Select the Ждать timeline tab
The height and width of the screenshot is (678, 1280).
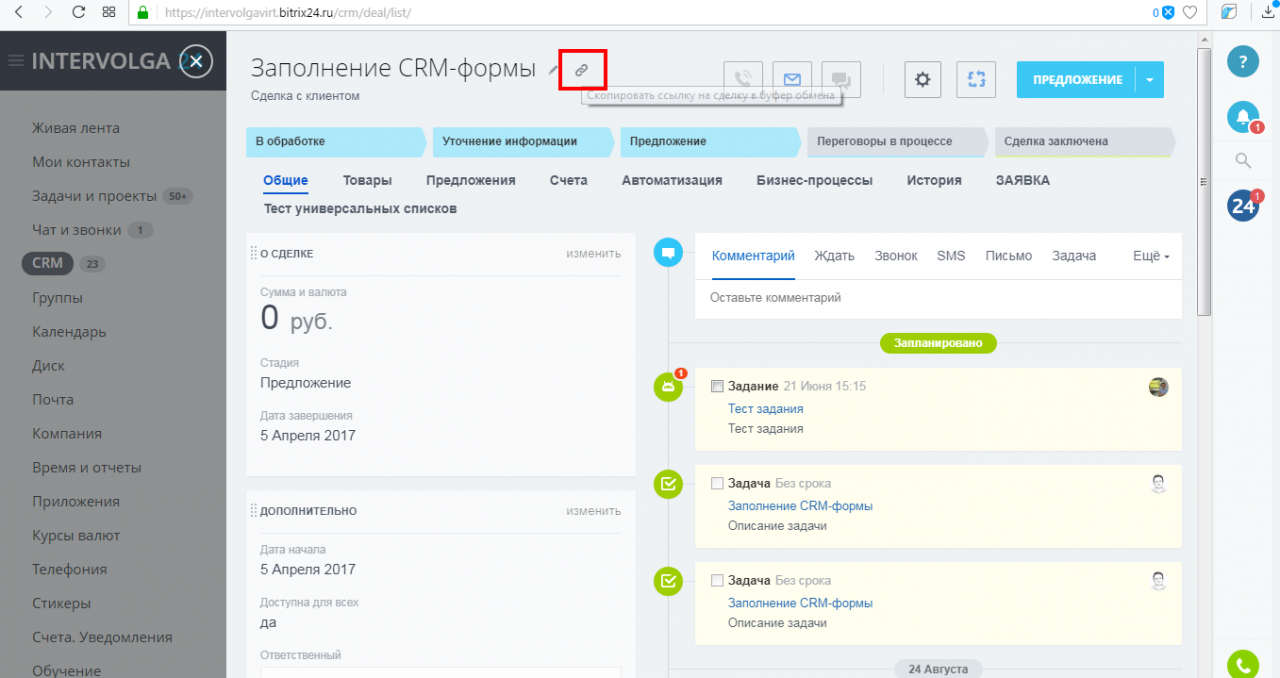[834, 256]
